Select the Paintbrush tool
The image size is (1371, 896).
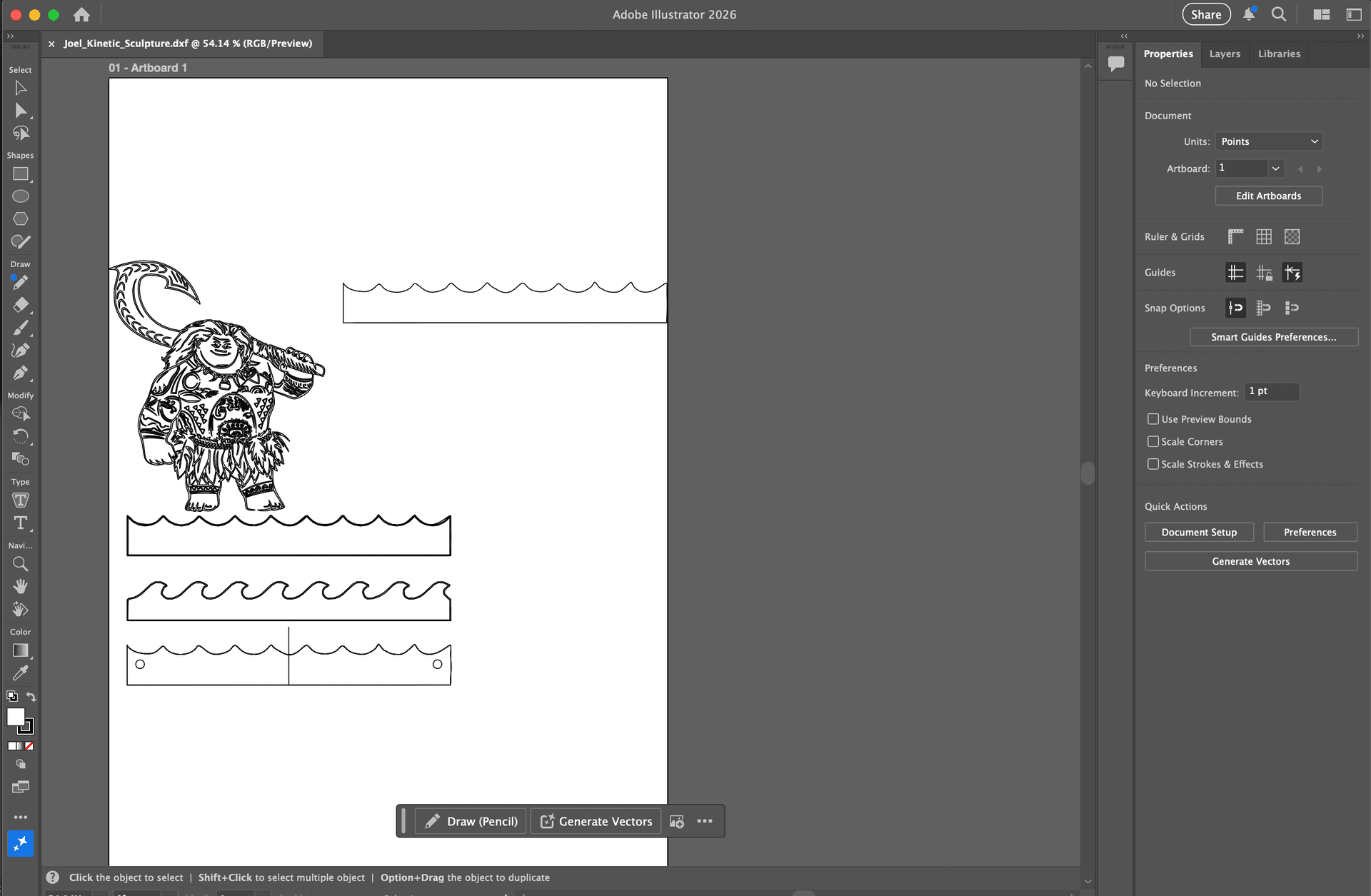click(x=21, y=328)
